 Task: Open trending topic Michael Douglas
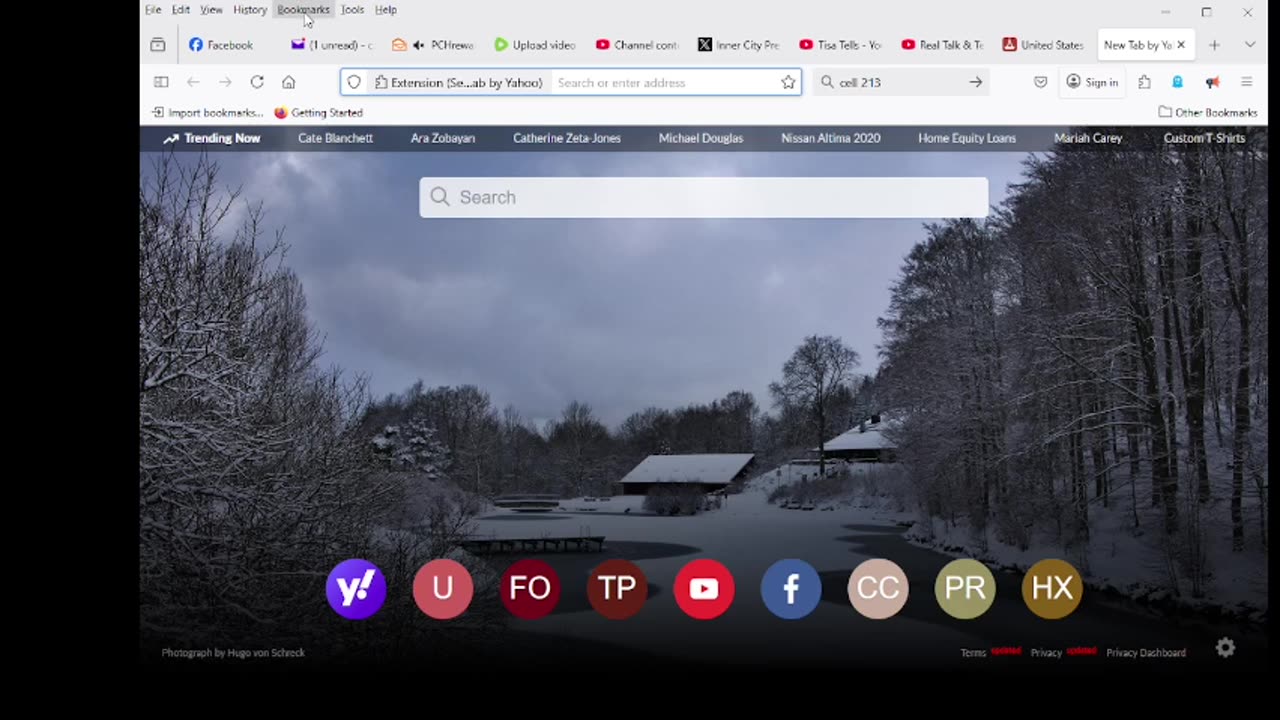pos(701,138)
